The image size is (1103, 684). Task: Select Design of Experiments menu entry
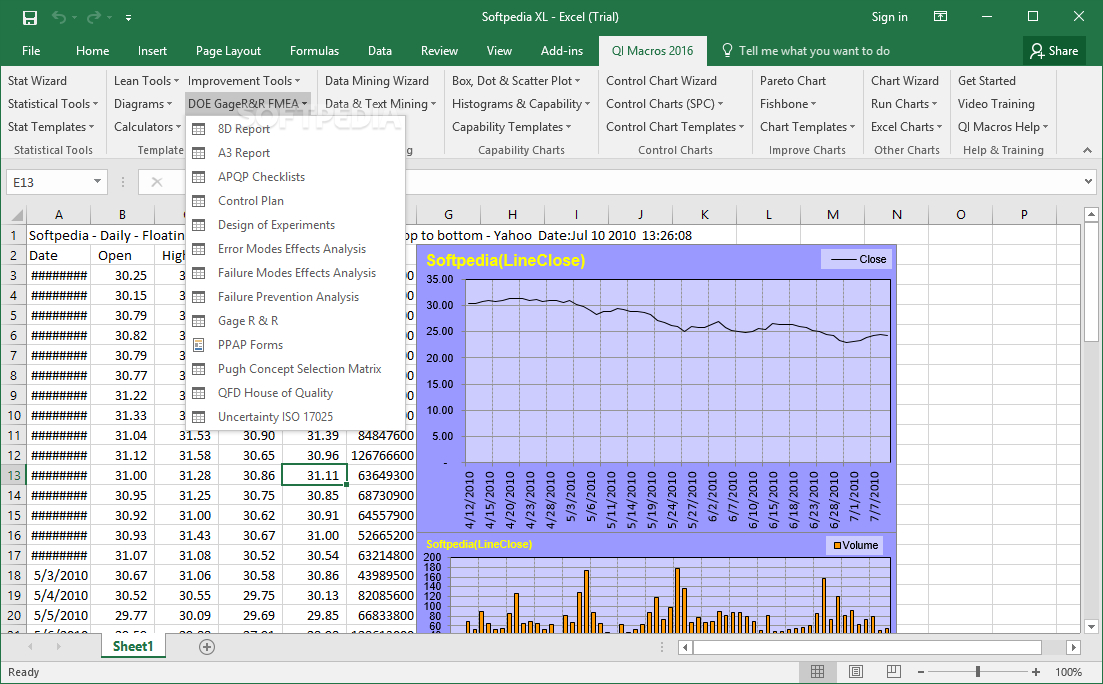276,225
